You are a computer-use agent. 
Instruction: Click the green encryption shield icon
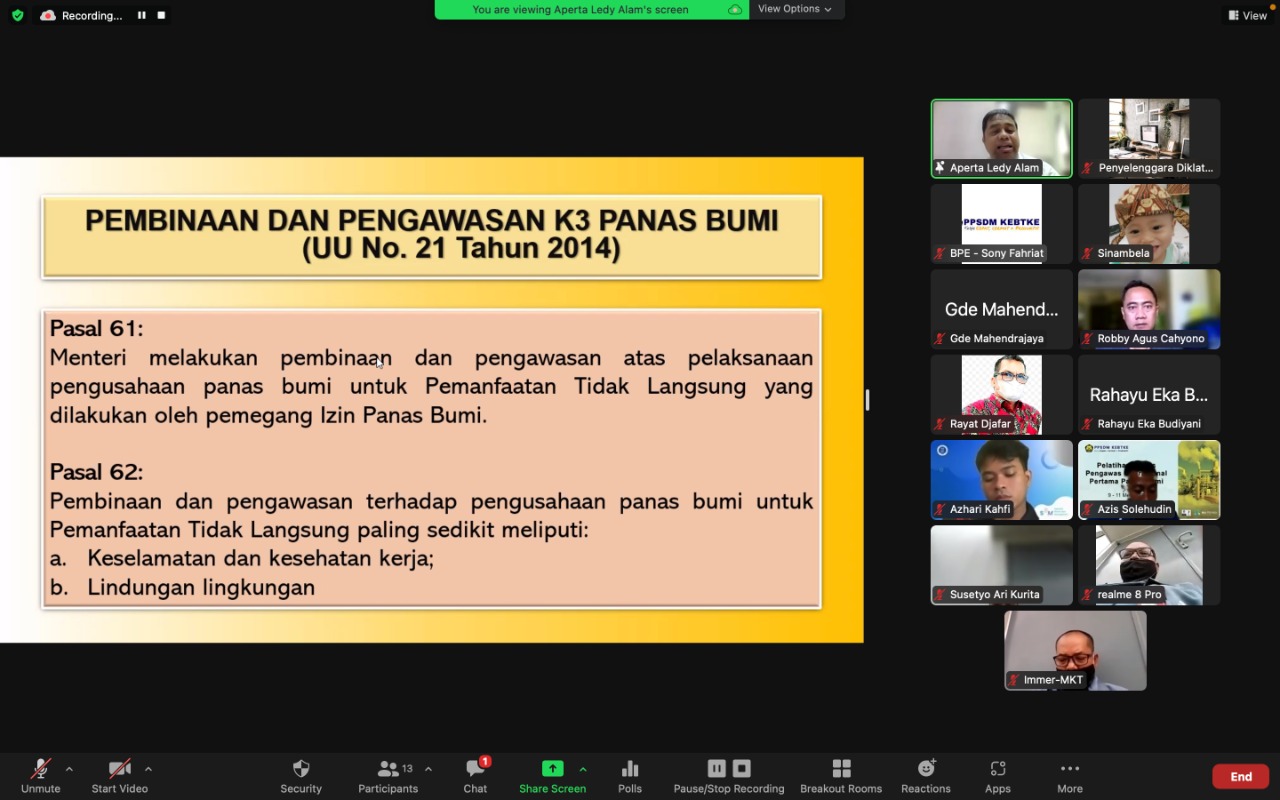point(17,15)
